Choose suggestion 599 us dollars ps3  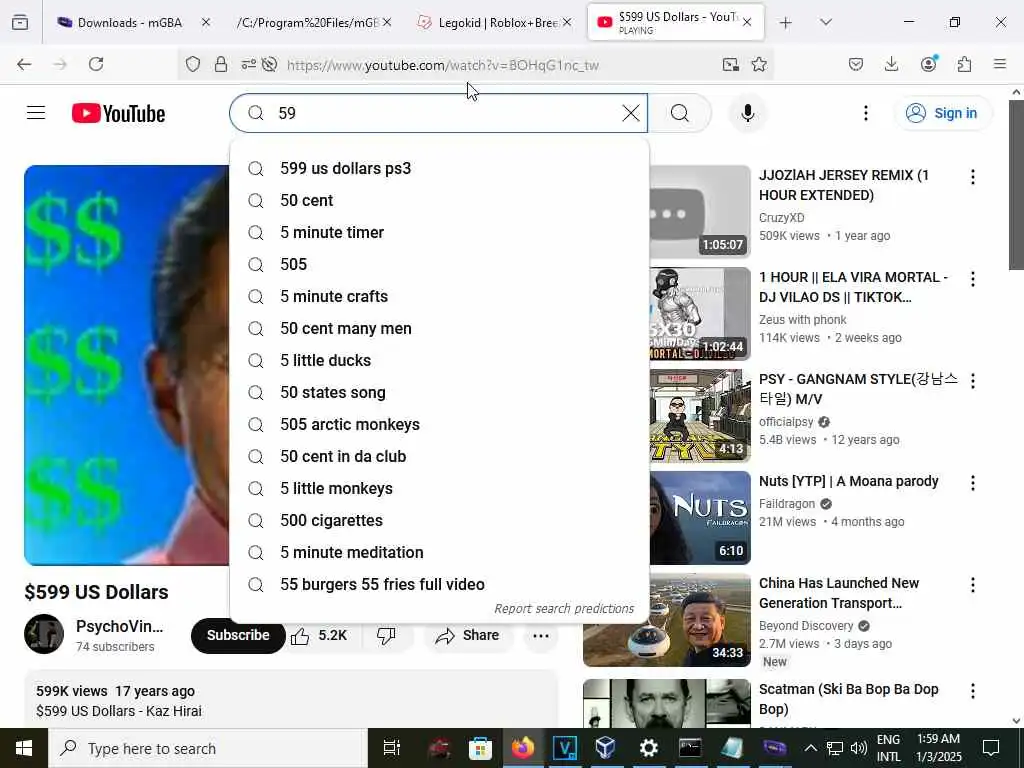click(440, 168)
